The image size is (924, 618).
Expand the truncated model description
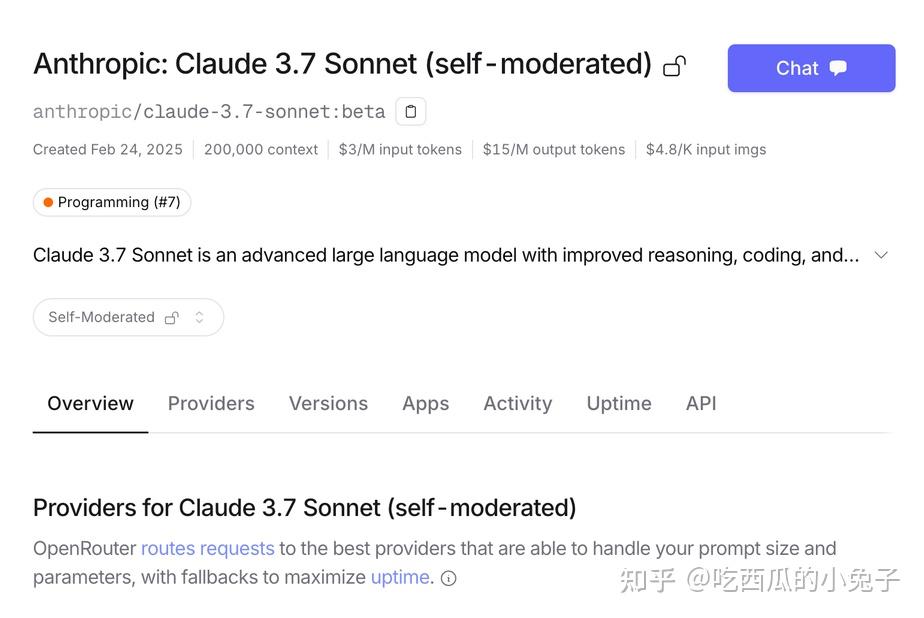tap(881, 255)
